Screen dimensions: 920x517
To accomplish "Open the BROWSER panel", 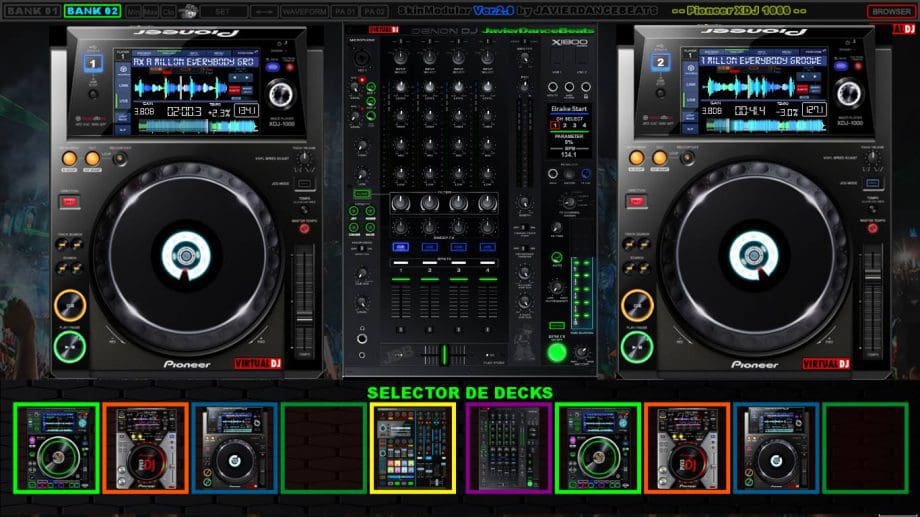I will [891, 11].
